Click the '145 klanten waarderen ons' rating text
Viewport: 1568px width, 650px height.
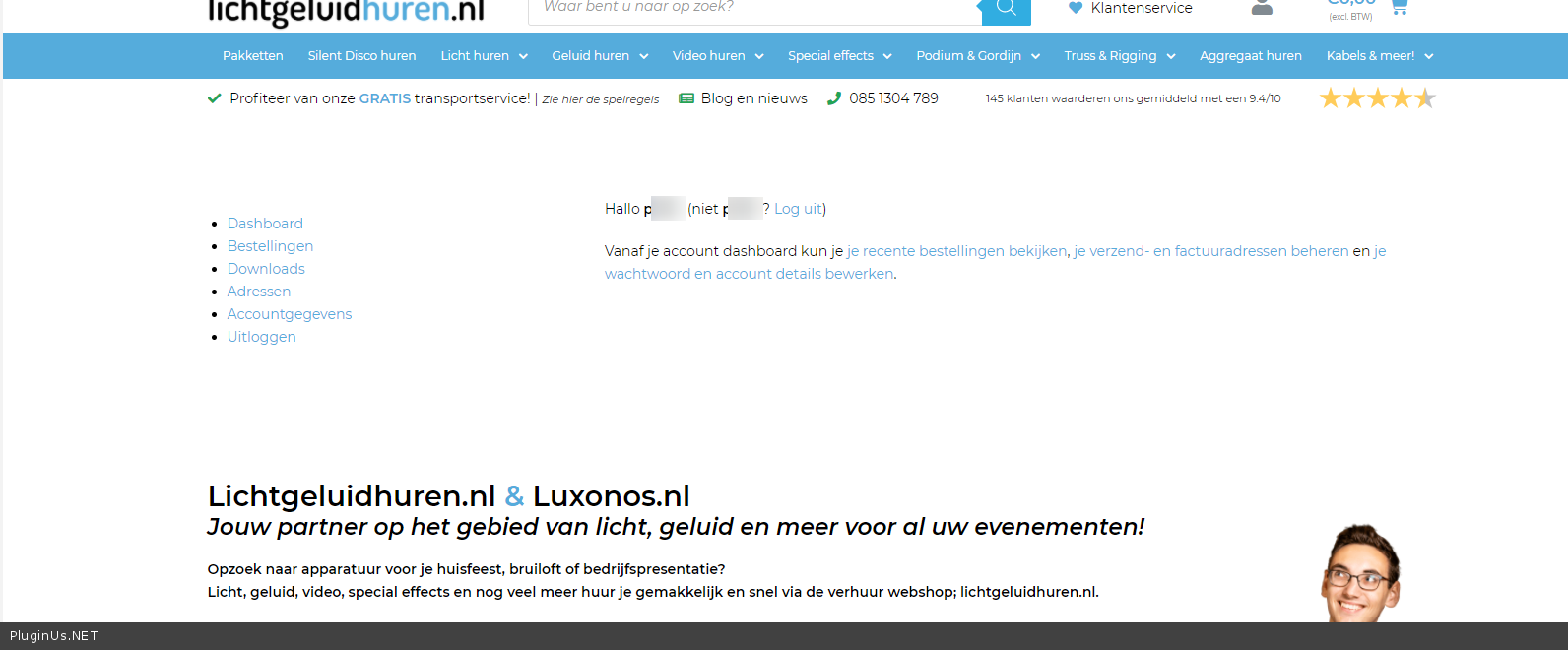pyautogui.click(x=1133, y=98)
